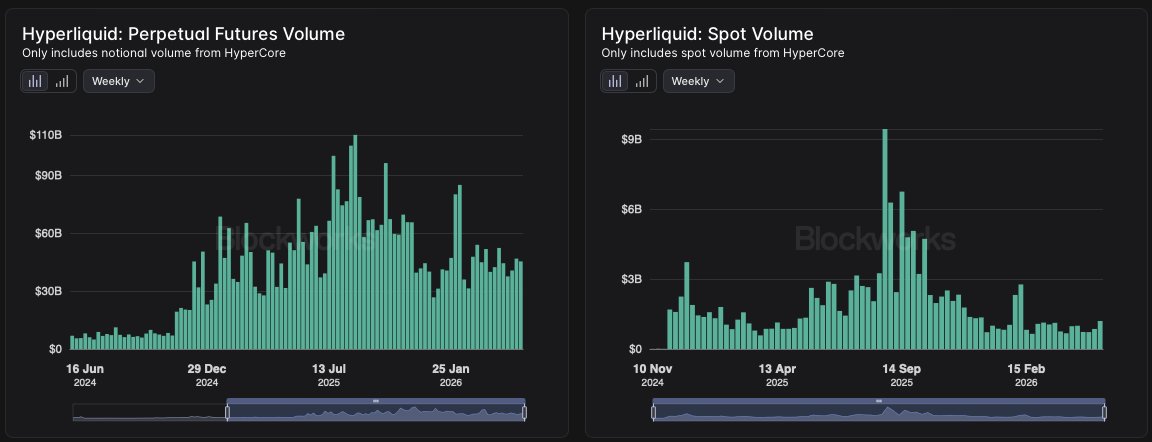Select cumulative chart view in Spot Volume panel
The image size is (1152, 442).
tap(642, 81)
